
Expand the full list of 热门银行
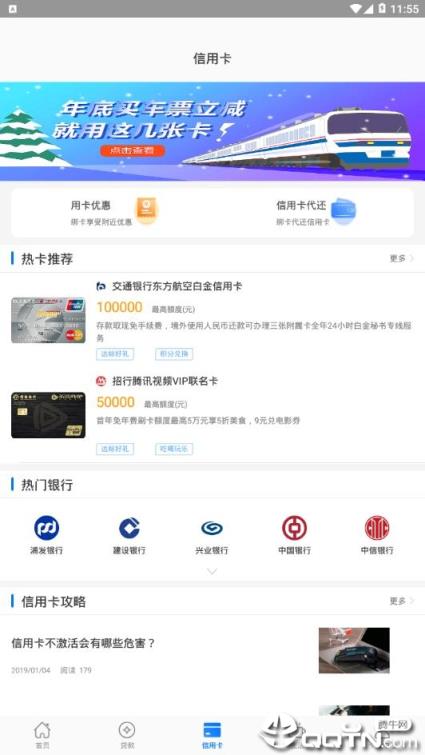(x=212, y=572)
